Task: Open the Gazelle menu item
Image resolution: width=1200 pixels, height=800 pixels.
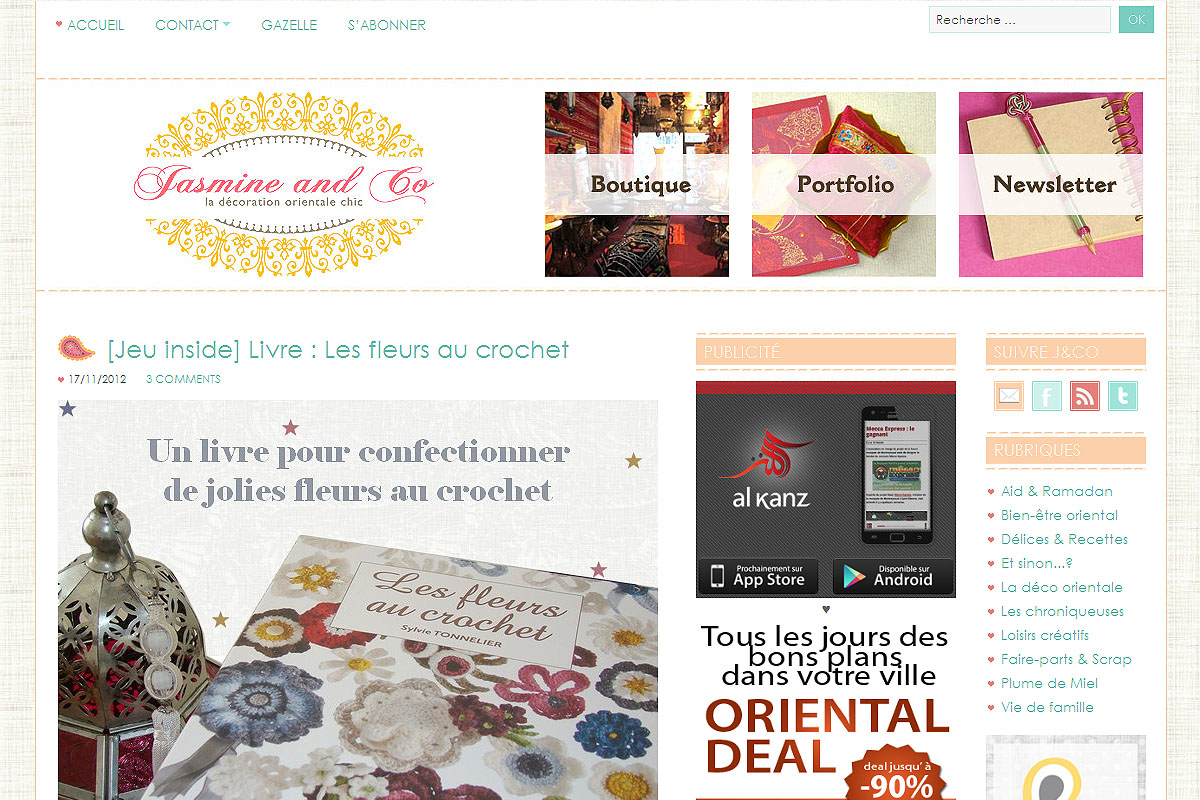Action: tap(289, 25)
